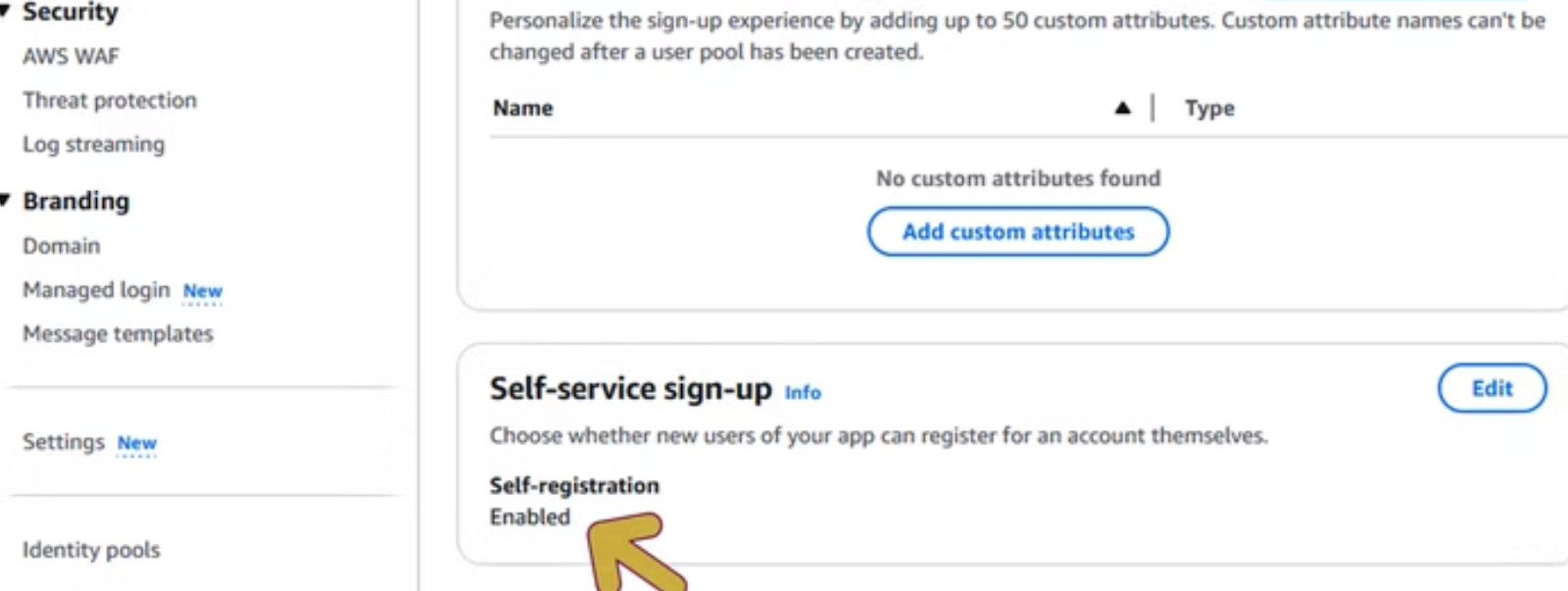Open Message templates
The image size is (1568, 591).
click(118, 334)
